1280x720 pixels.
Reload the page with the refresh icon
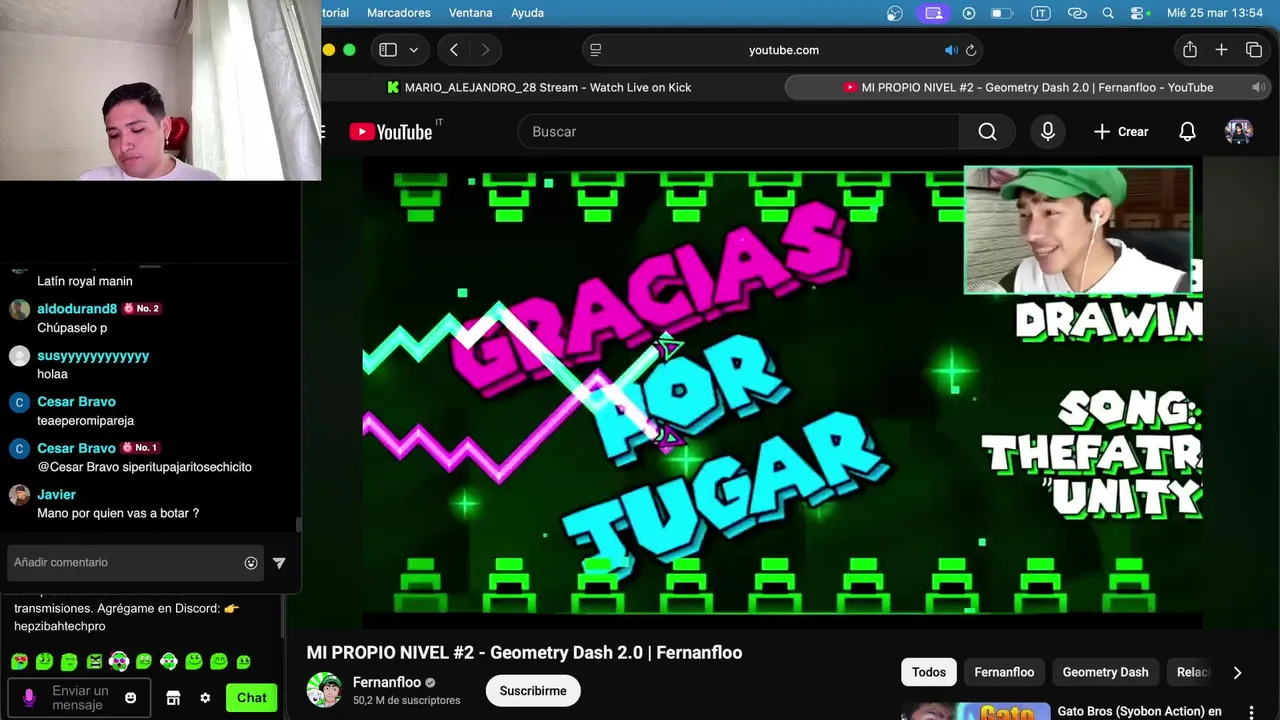(970, 50)
